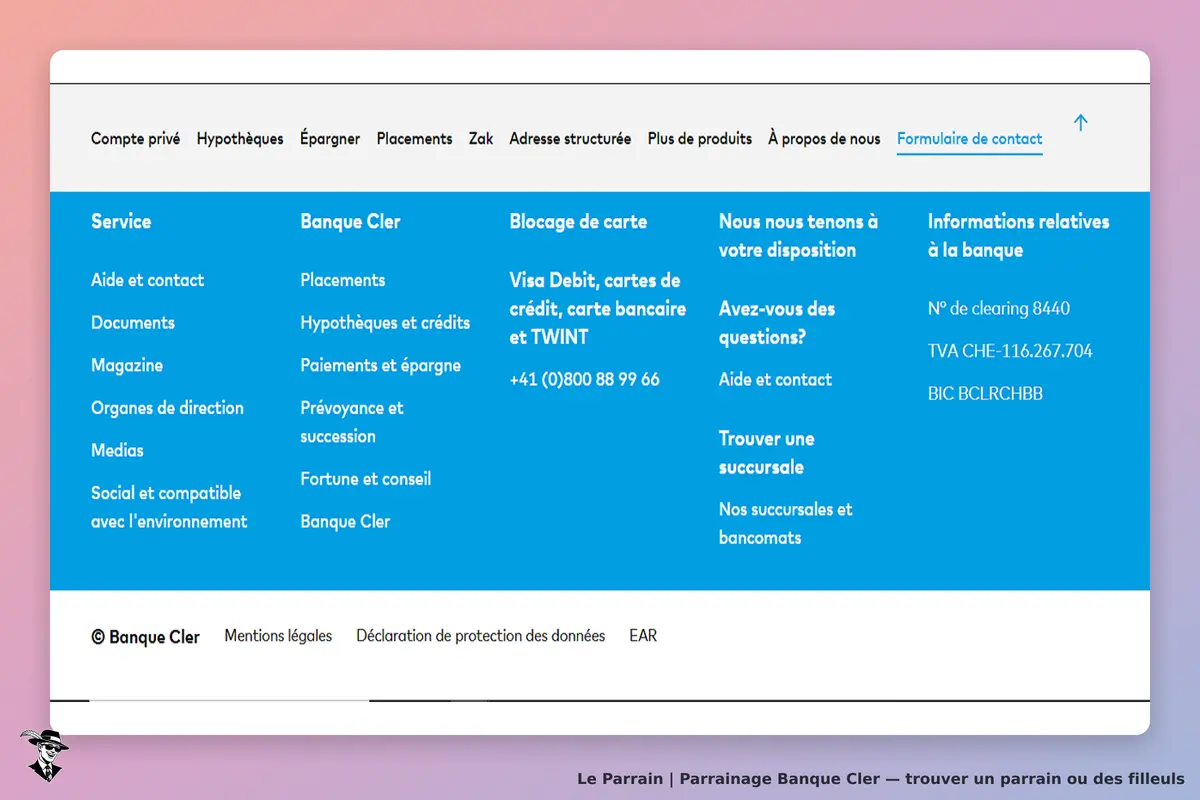1200x800 pixels.
Task: Open Placements in the gray navigation bar
Action: [x=415, y=139]
